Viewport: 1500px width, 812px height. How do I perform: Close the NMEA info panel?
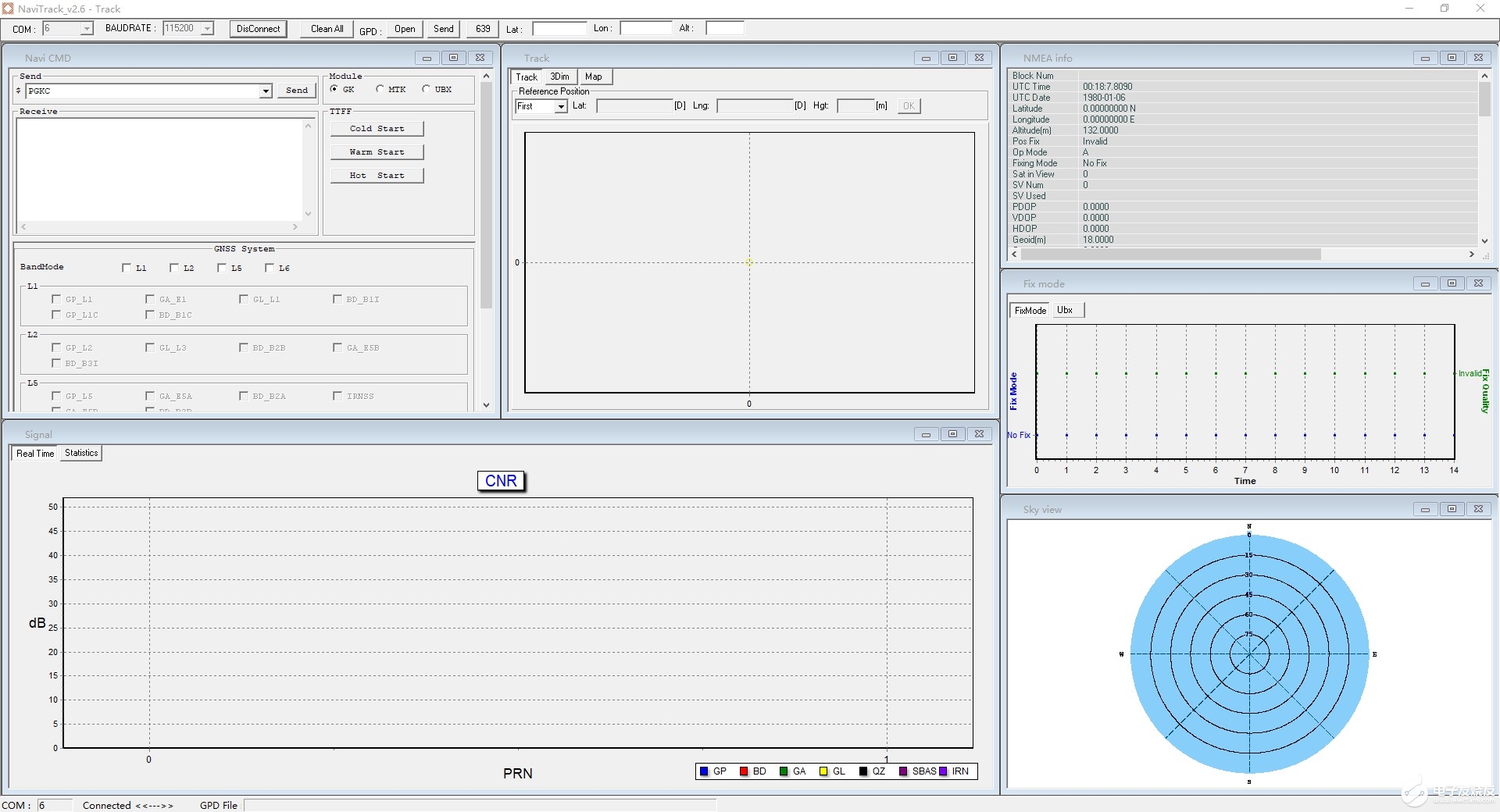click(1478, 58)
